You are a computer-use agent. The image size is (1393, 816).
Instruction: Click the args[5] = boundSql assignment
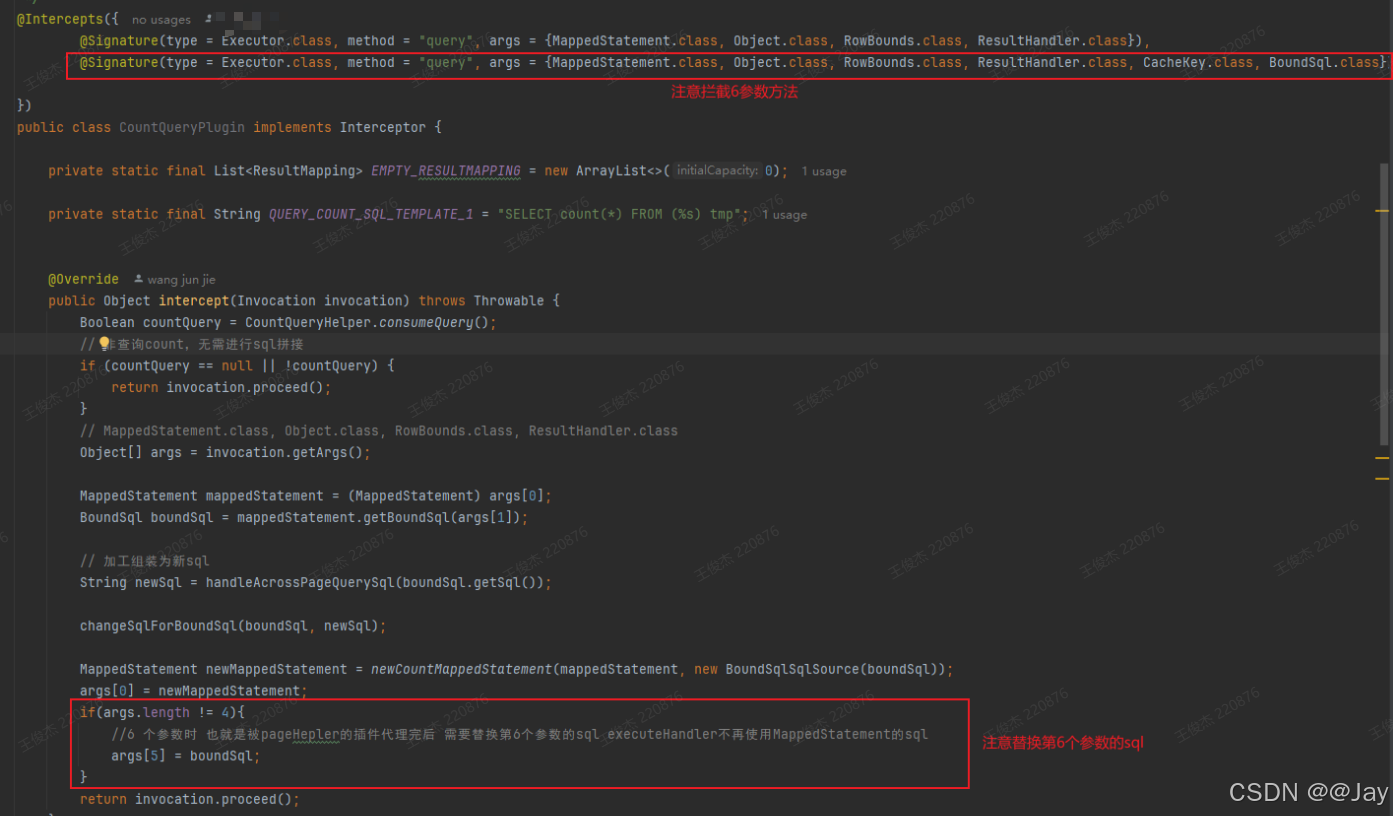click(x=186, y=755)
